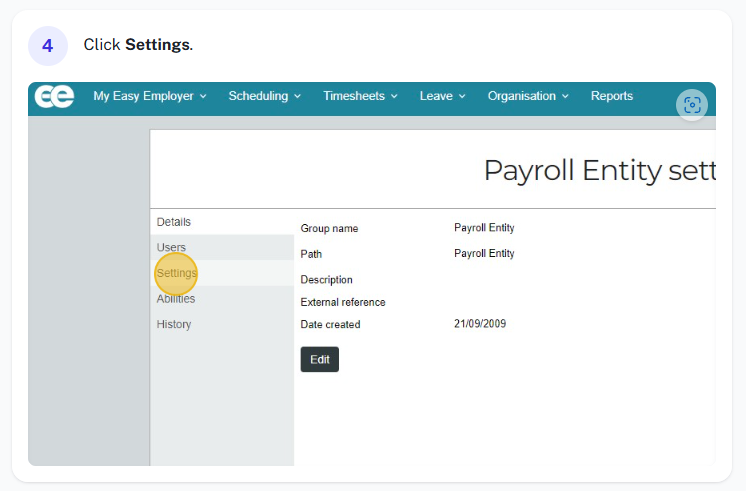Click the Payroll Entity path value
Viewport: 746px width, 491px height.
484,254
